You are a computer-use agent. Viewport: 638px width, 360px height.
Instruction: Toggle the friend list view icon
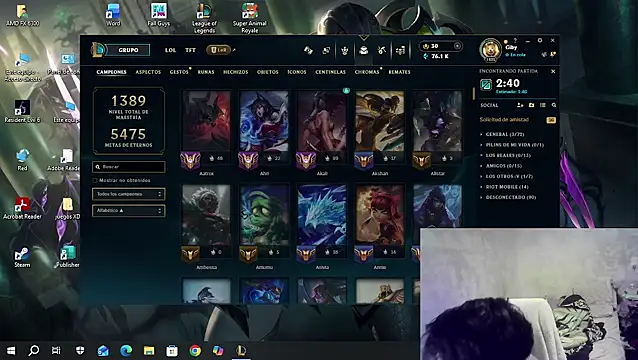(x=542, y=105)
